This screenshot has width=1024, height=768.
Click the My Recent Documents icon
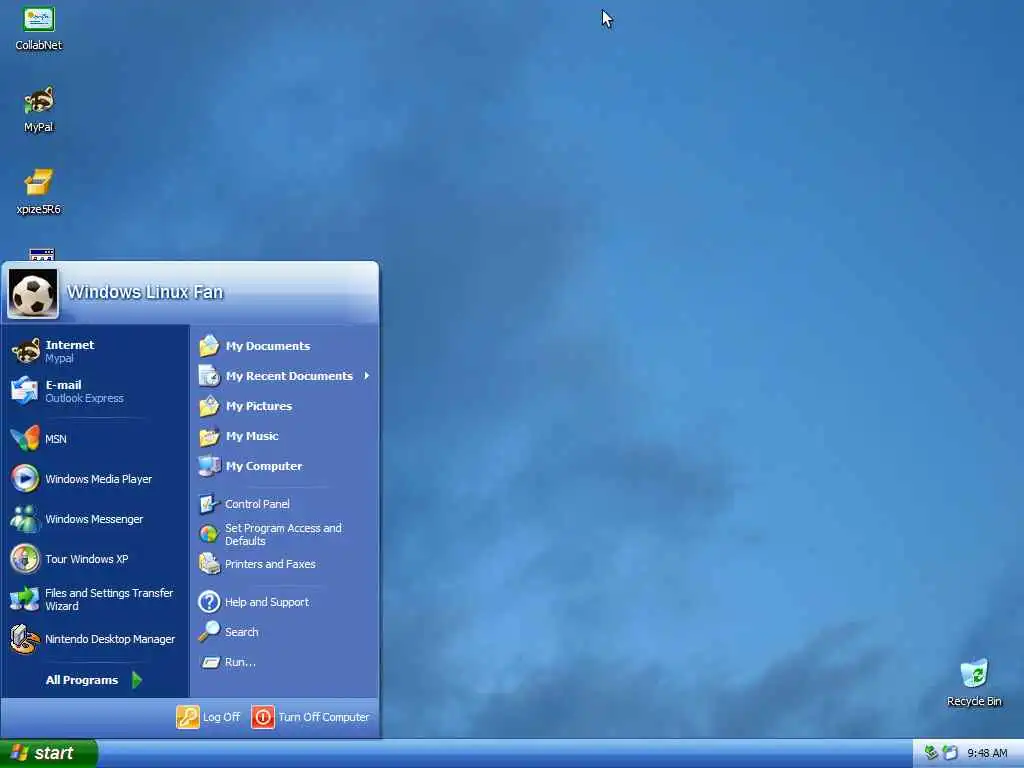[209, 376]
